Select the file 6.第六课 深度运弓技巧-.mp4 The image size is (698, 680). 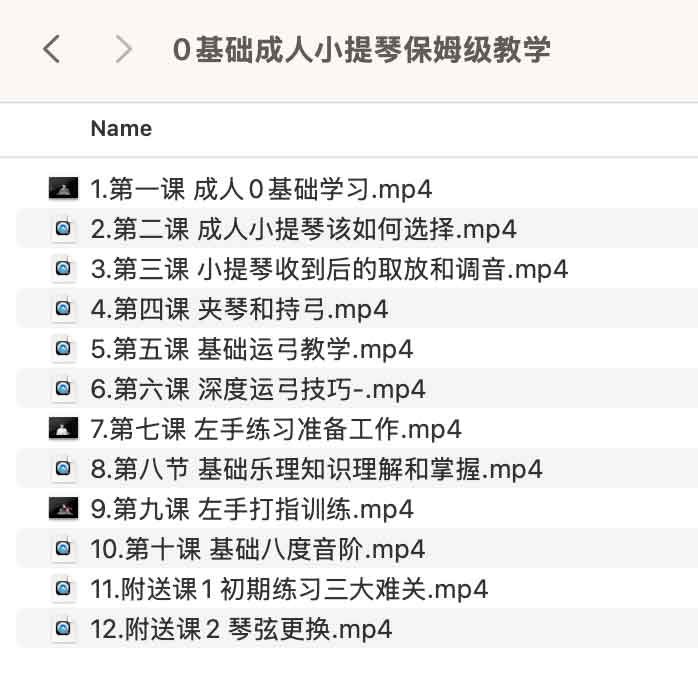point(258,389)
